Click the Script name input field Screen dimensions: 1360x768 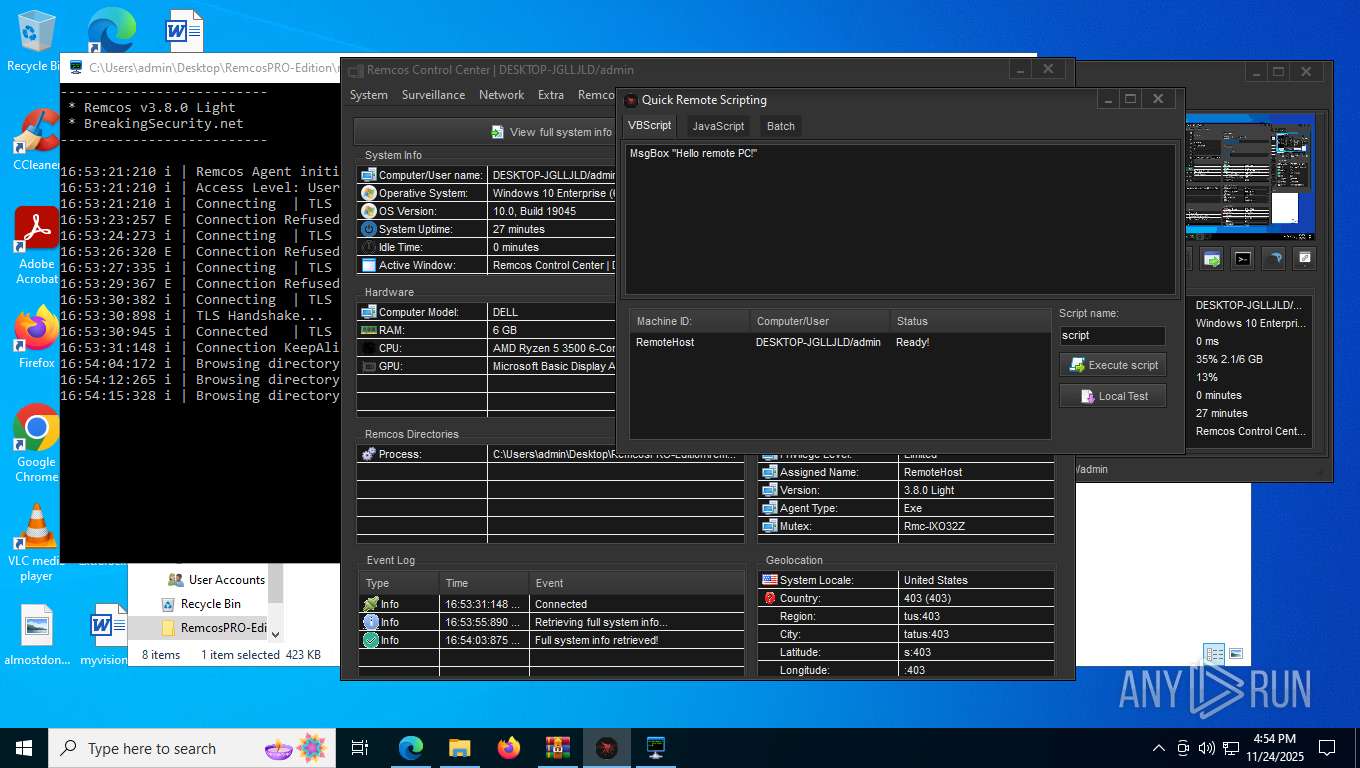(x=1112, y=336)
